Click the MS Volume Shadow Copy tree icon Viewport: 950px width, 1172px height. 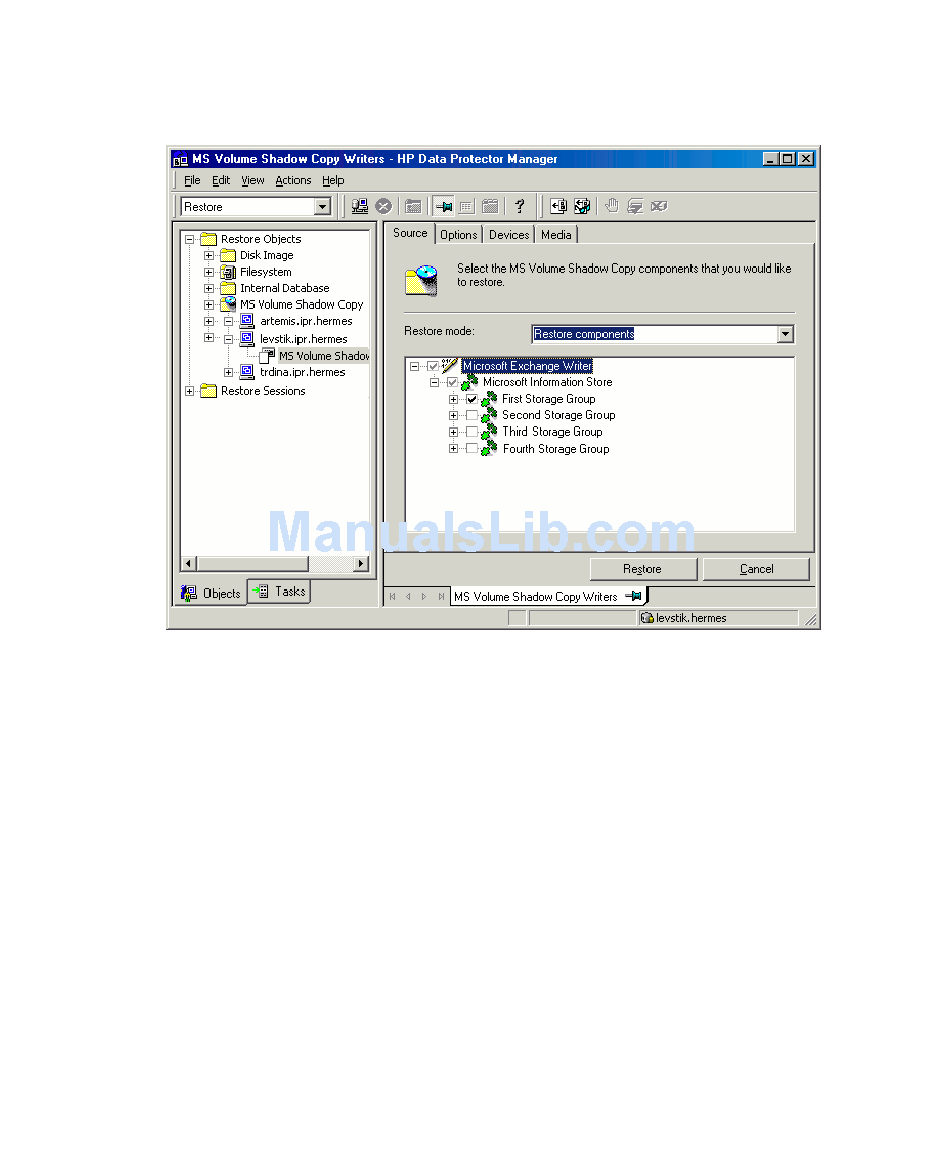coord(228,304)
